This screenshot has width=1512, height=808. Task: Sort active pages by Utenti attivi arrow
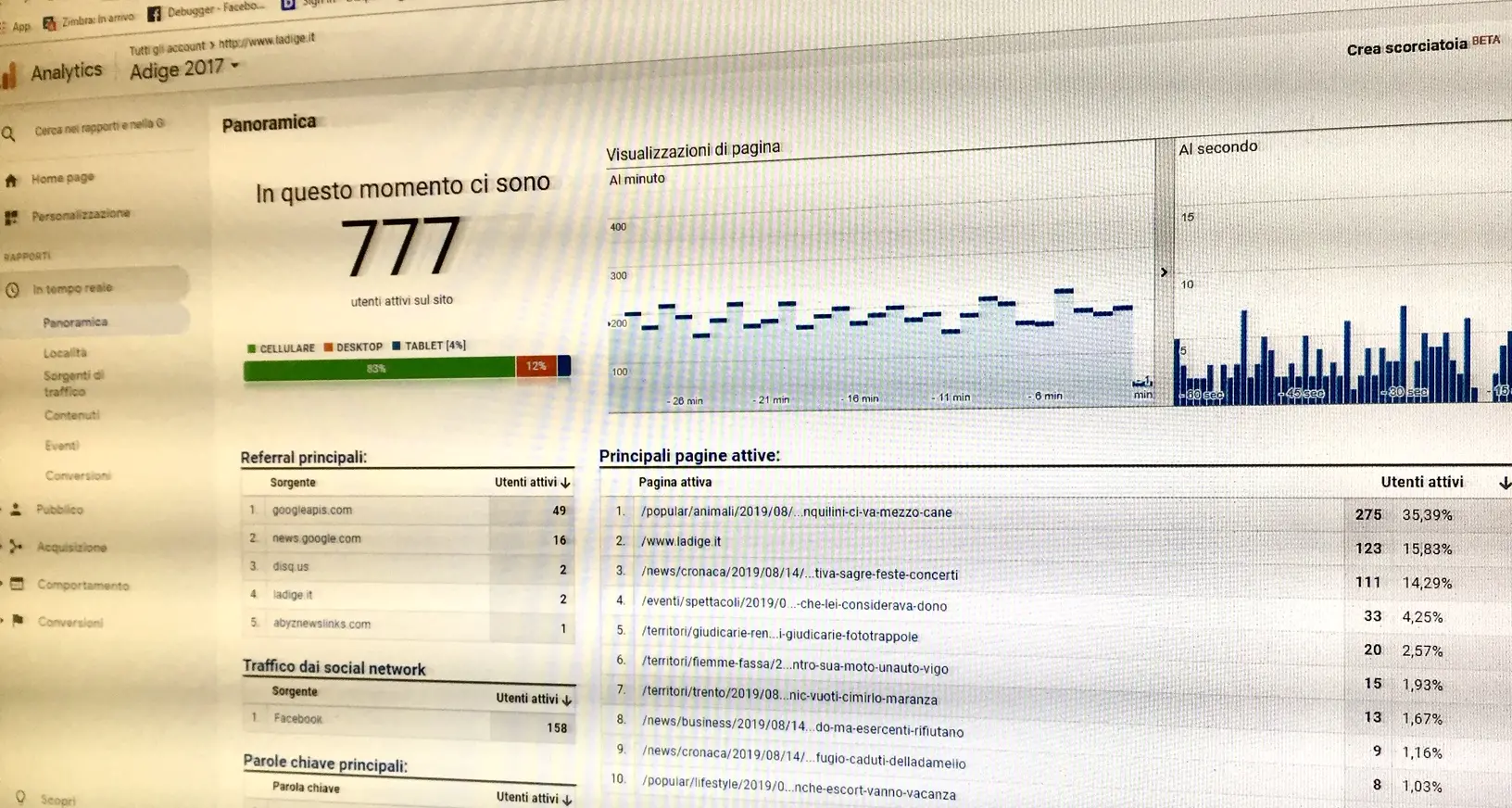click(x=1505, y=483)
